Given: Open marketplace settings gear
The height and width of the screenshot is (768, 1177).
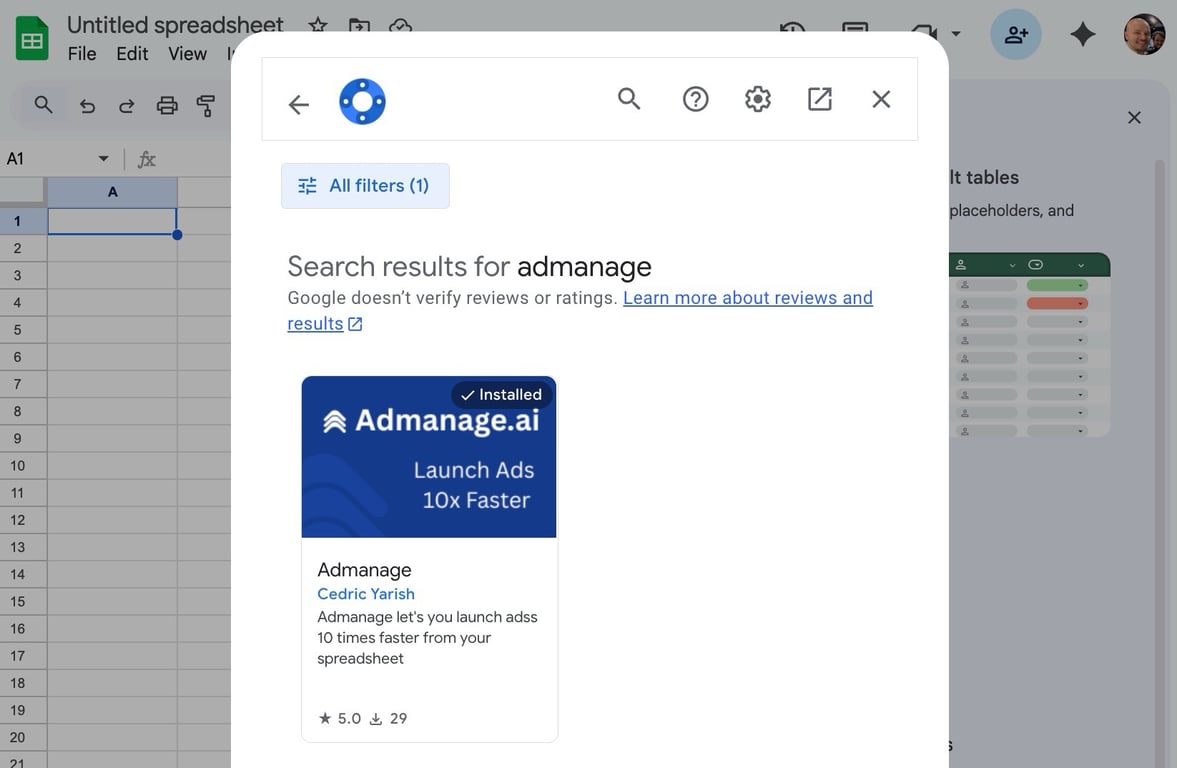Looking at the screenshot, I should [x=757, y=99].
